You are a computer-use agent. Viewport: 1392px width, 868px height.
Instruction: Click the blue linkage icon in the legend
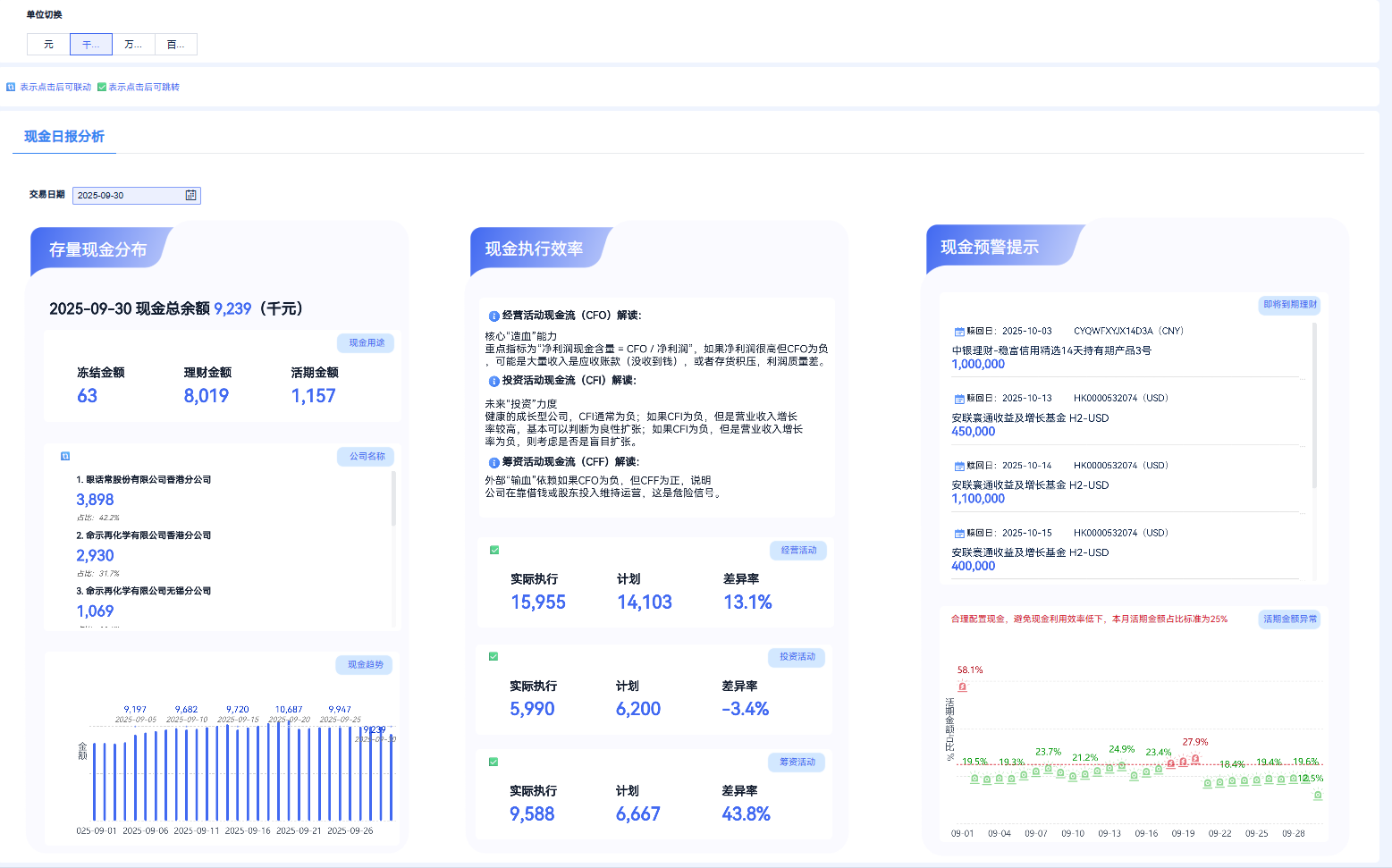[11, 87]
